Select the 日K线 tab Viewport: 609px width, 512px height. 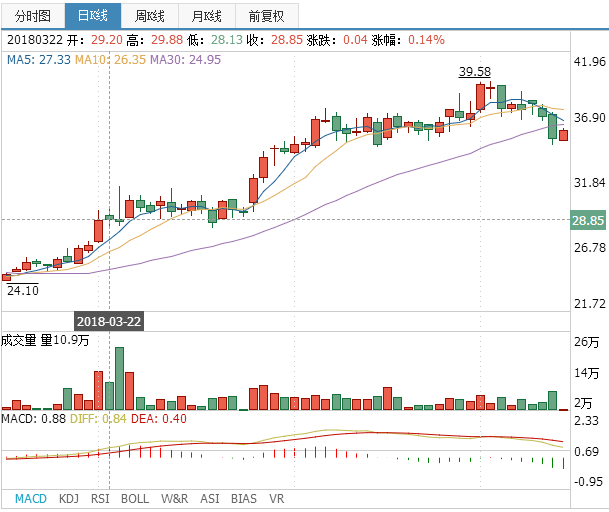(93, 16)
